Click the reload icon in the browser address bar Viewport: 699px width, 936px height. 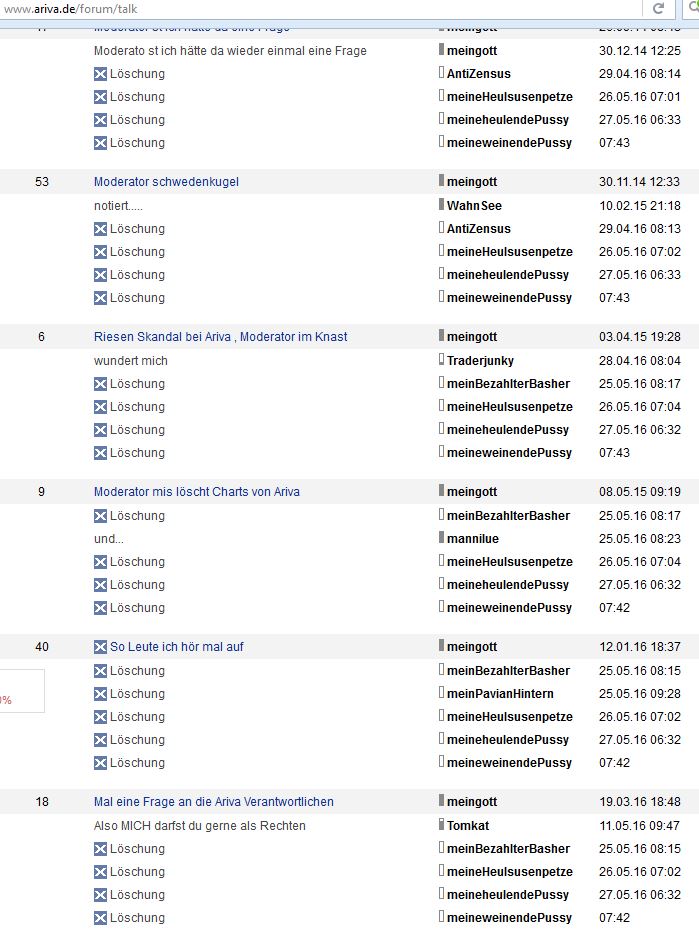(658, 8)
